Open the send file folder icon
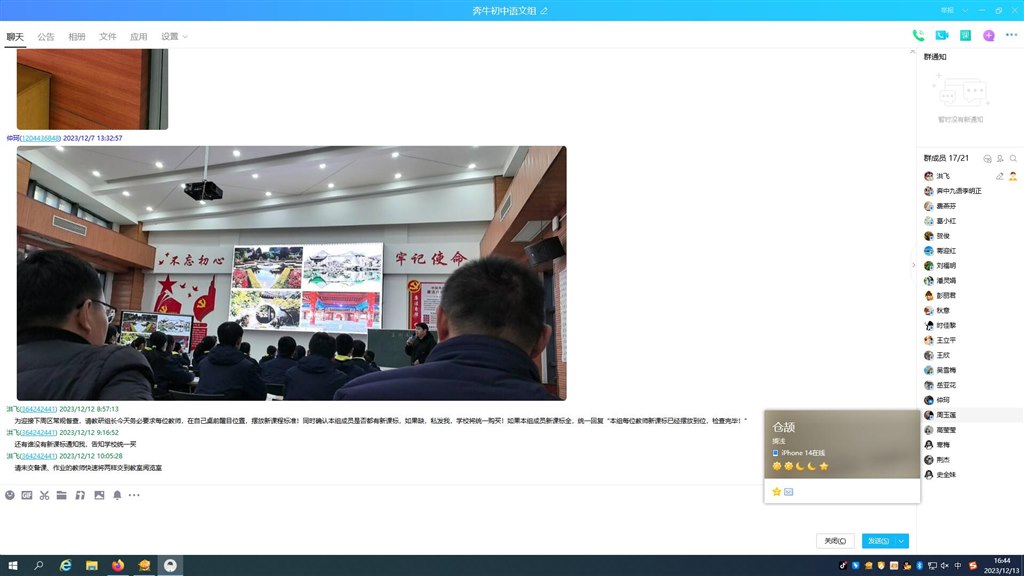This screenshot has height=576, width=1024. (x=62, y=495)
